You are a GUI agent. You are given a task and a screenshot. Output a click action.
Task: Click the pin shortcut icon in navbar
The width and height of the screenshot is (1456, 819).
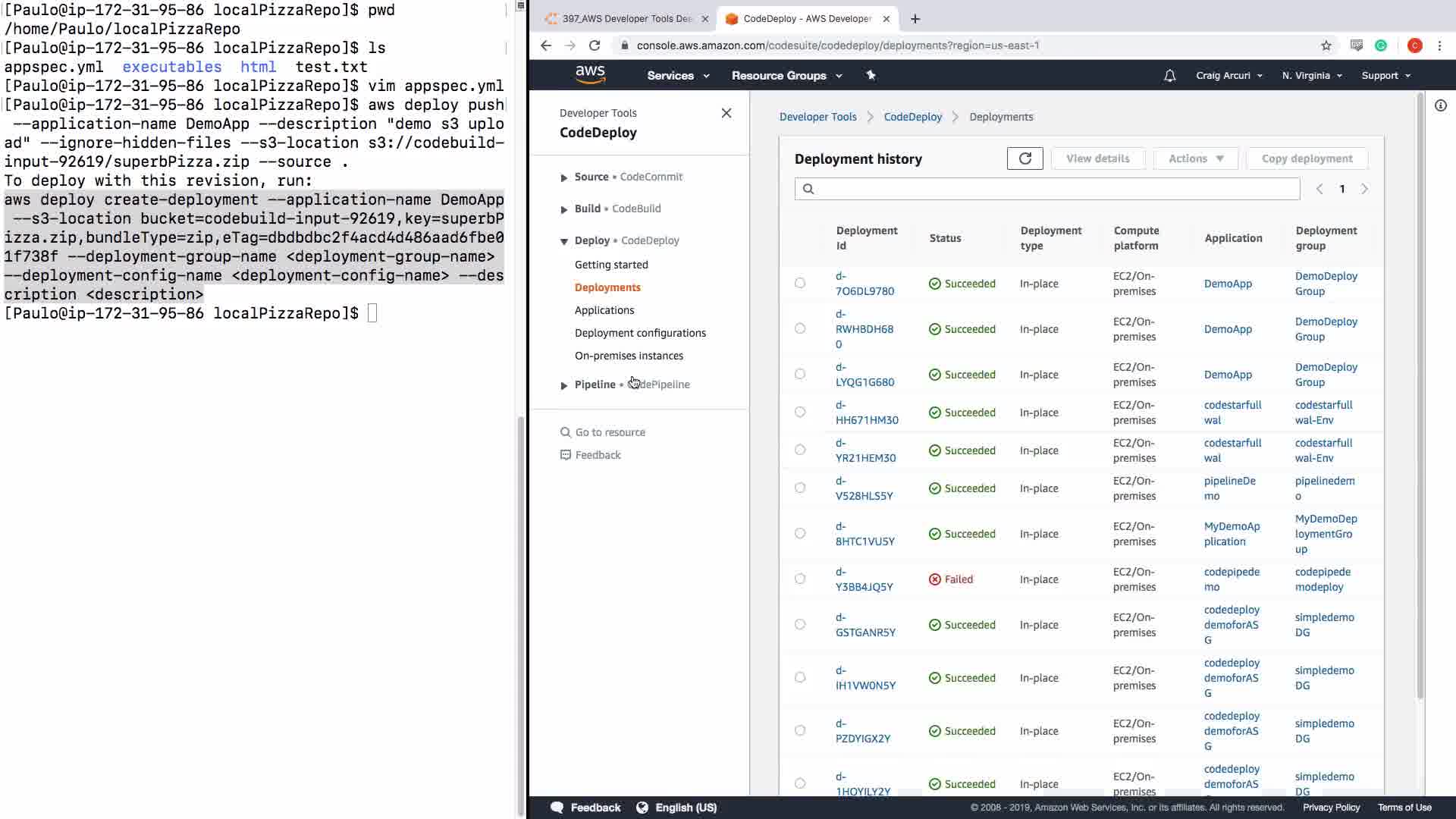tap(871, 75)
